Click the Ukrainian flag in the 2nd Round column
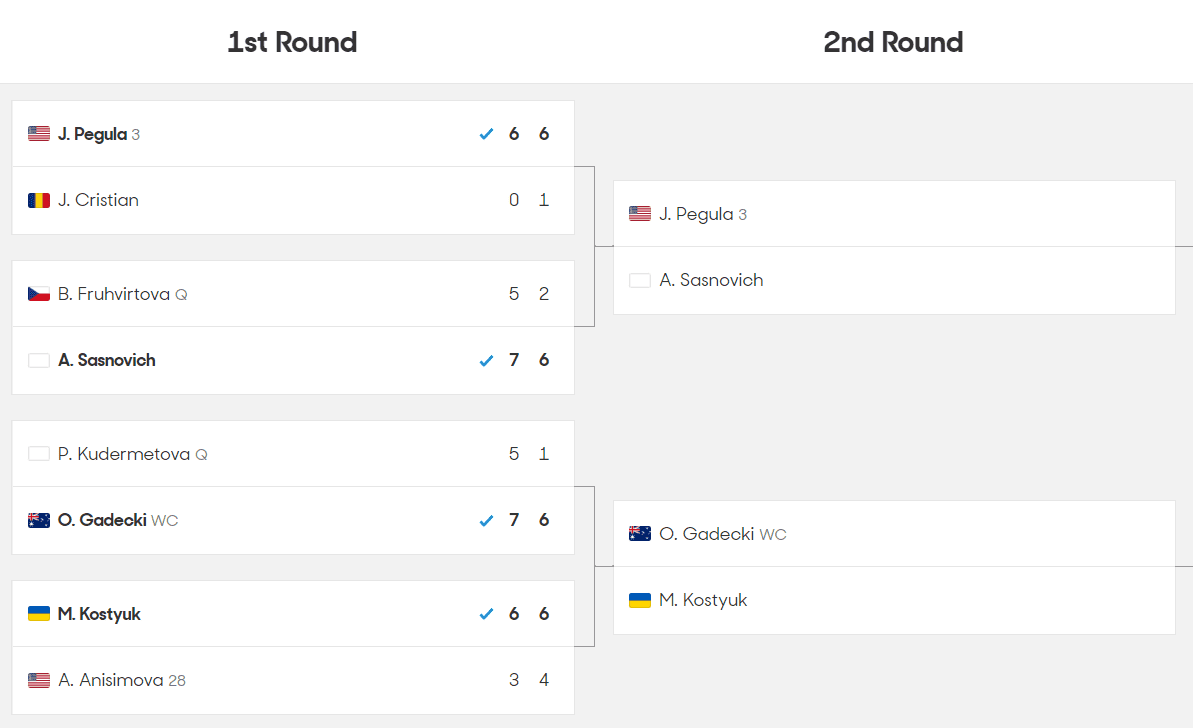The width and height of the screenshot is (1193, 728). pyautogui.click(x=640, y=600)
